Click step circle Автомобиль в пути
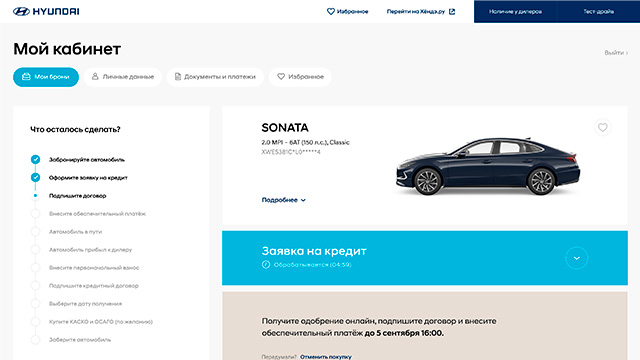 [36, 231]
